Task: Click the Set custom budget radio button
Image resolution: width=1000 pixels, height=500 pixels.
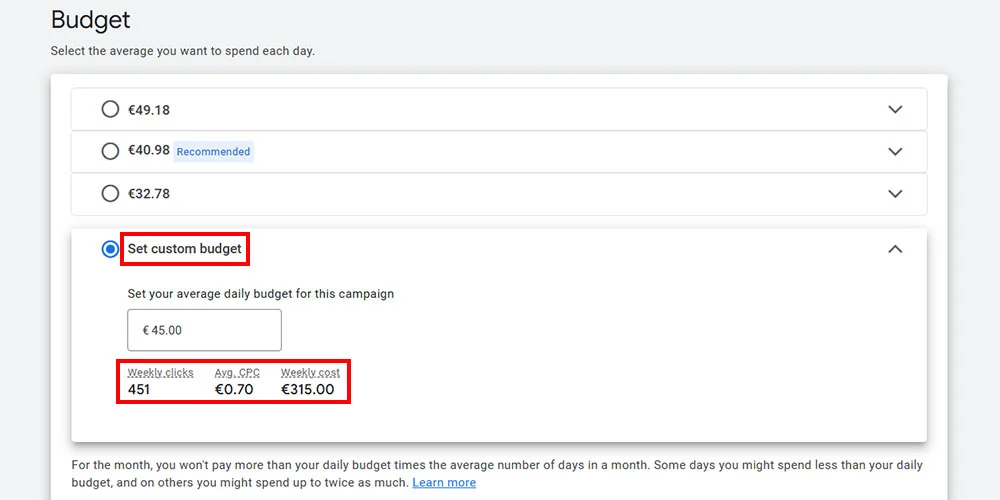Action: coord(110,249)
